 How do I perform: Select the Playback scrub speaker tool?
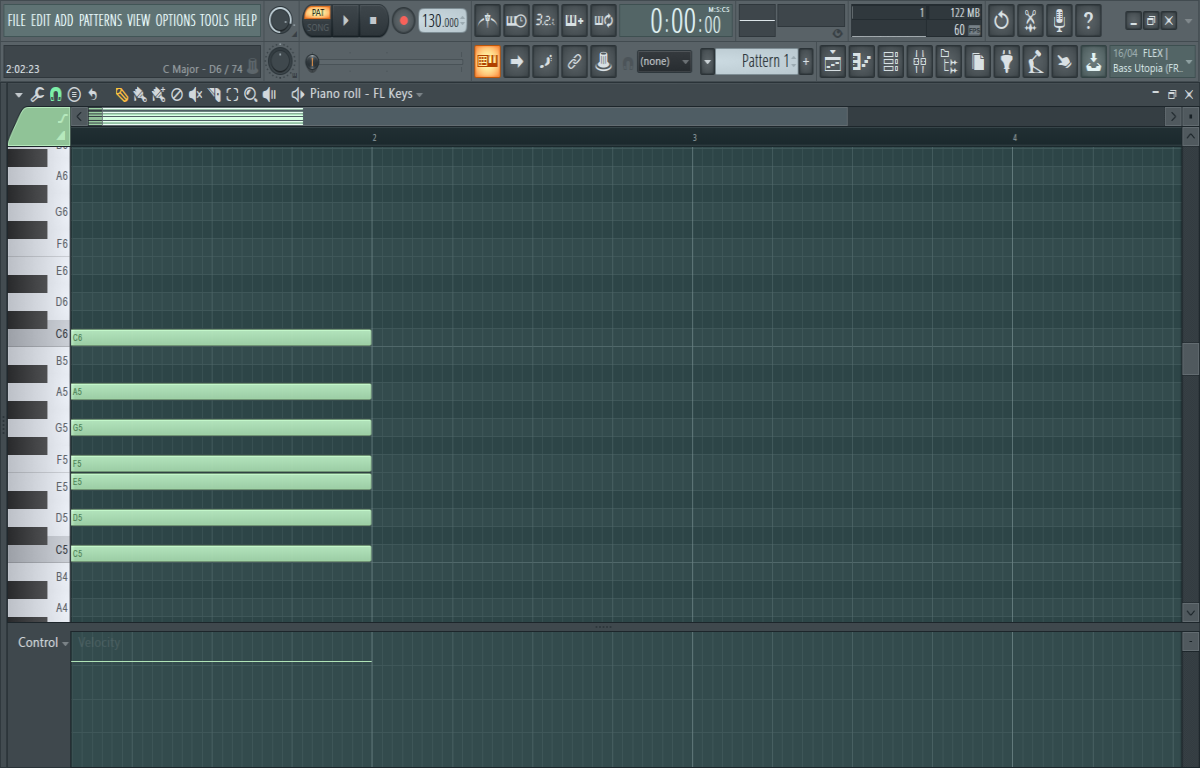[x=270, y=94]
